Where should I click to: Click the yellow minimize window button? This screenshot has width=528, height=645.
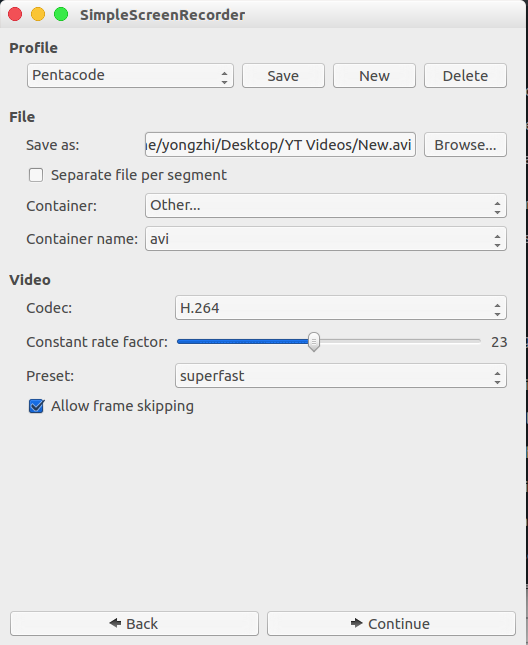[x=38, y=14]
